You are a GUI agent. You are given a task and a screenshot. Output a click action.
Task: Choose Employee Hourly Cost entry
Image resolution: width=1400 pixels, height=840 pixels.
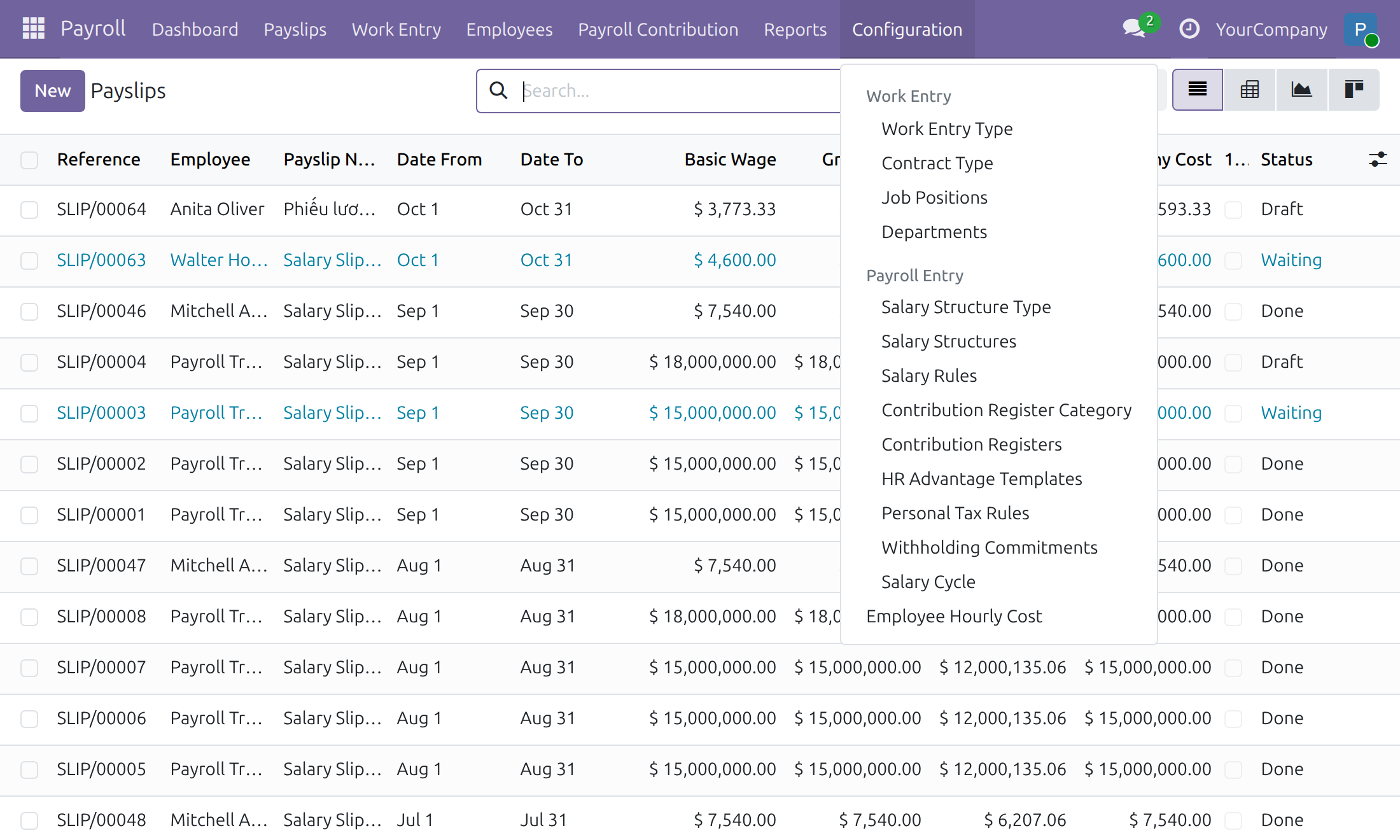(954, 616)
